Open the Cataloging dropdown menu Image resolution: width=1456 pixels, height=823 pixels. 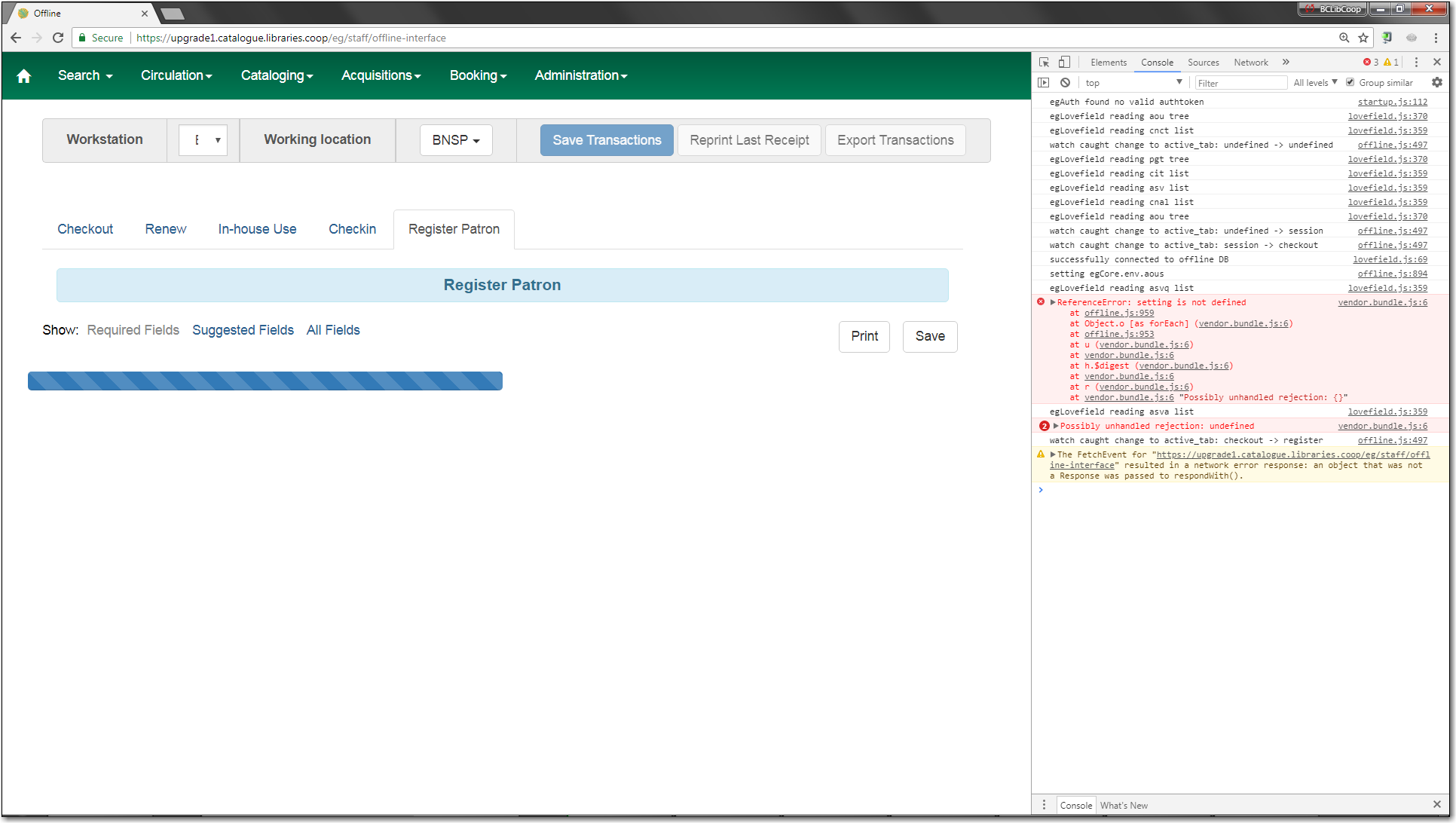277,75
